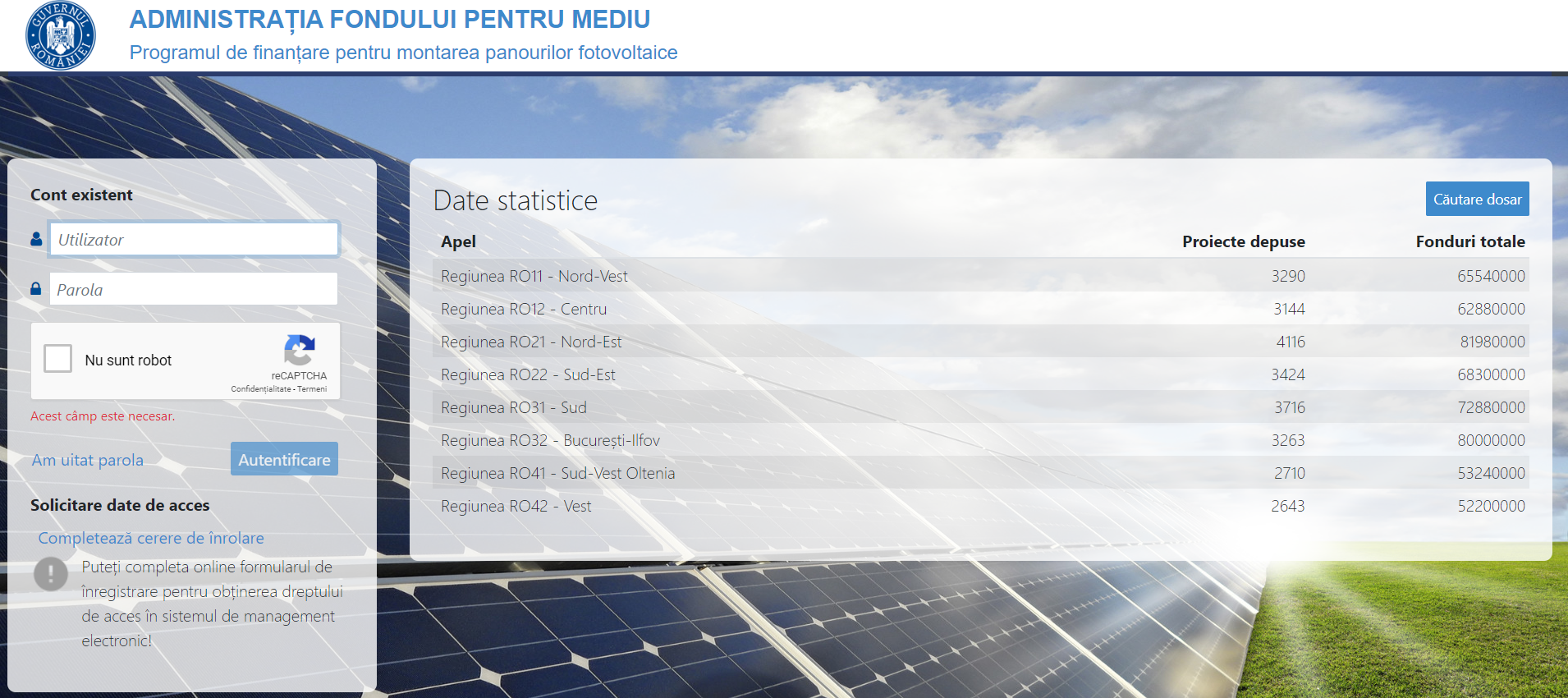Image resolution: width=1568 pixels, height=698 pixels.
Task: Select row 'Regiunea RO42 - Vest'
Action: point(981,506)
